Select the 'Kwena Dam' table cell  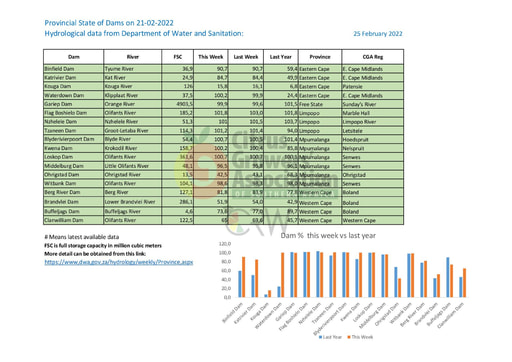pos(74,148)
